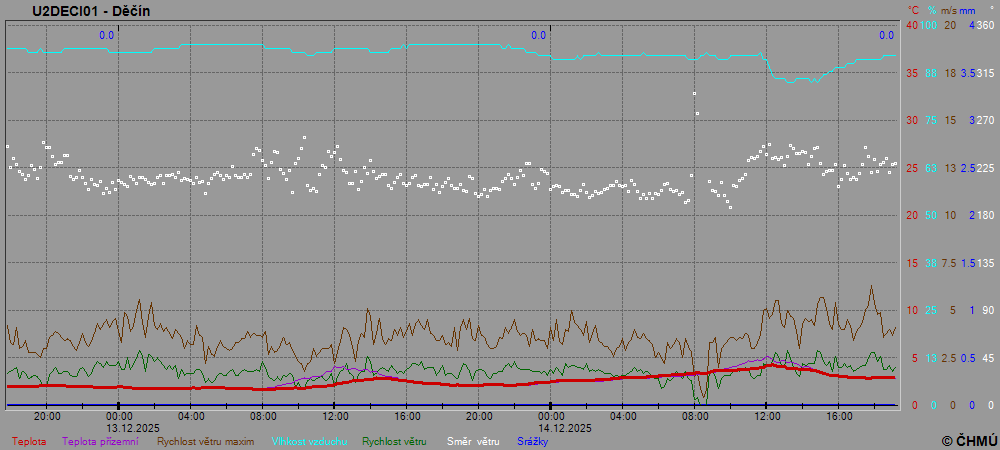Image resolution: width=1000 pixels, height=450 pixels.
Task: Select the red Teplota legend label
Action: [29, 440]
